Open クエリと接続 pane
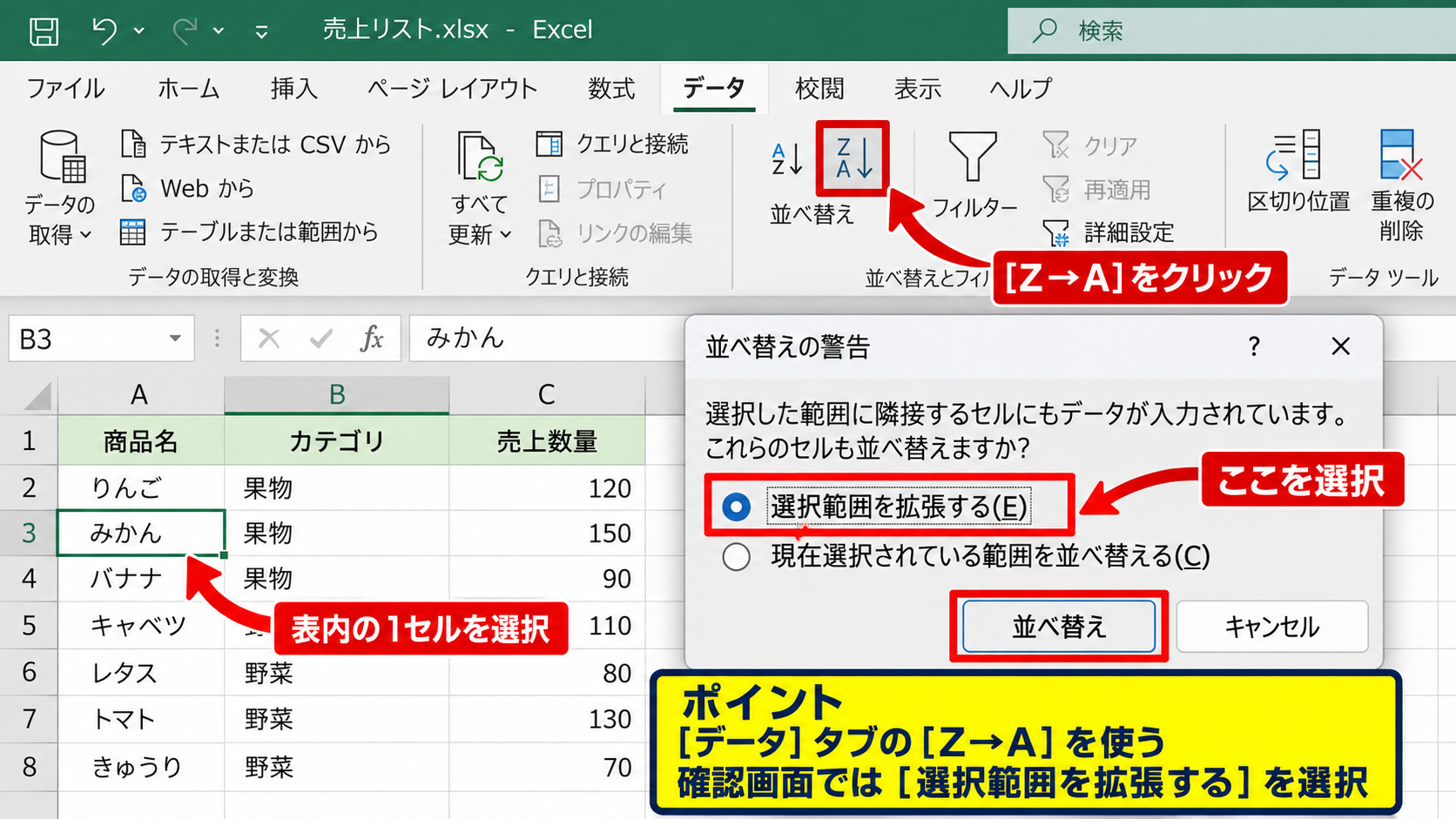Image resolution: width=1456 pixels, height=819 pixels. pos(613,144)
